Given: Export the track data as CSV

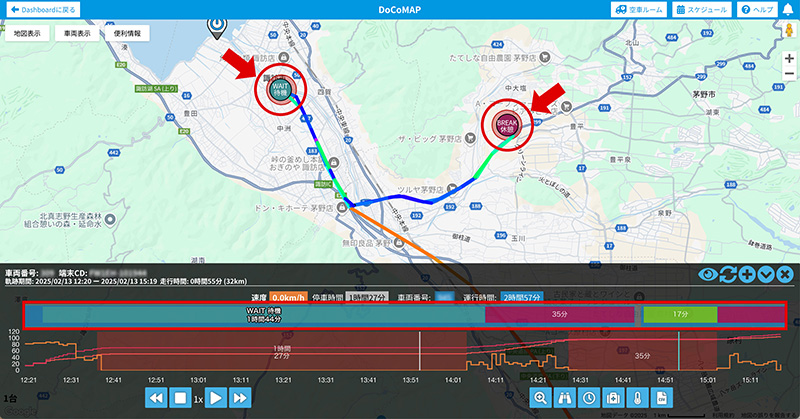Looking at the screenshot, I should [x=661, y=397].
